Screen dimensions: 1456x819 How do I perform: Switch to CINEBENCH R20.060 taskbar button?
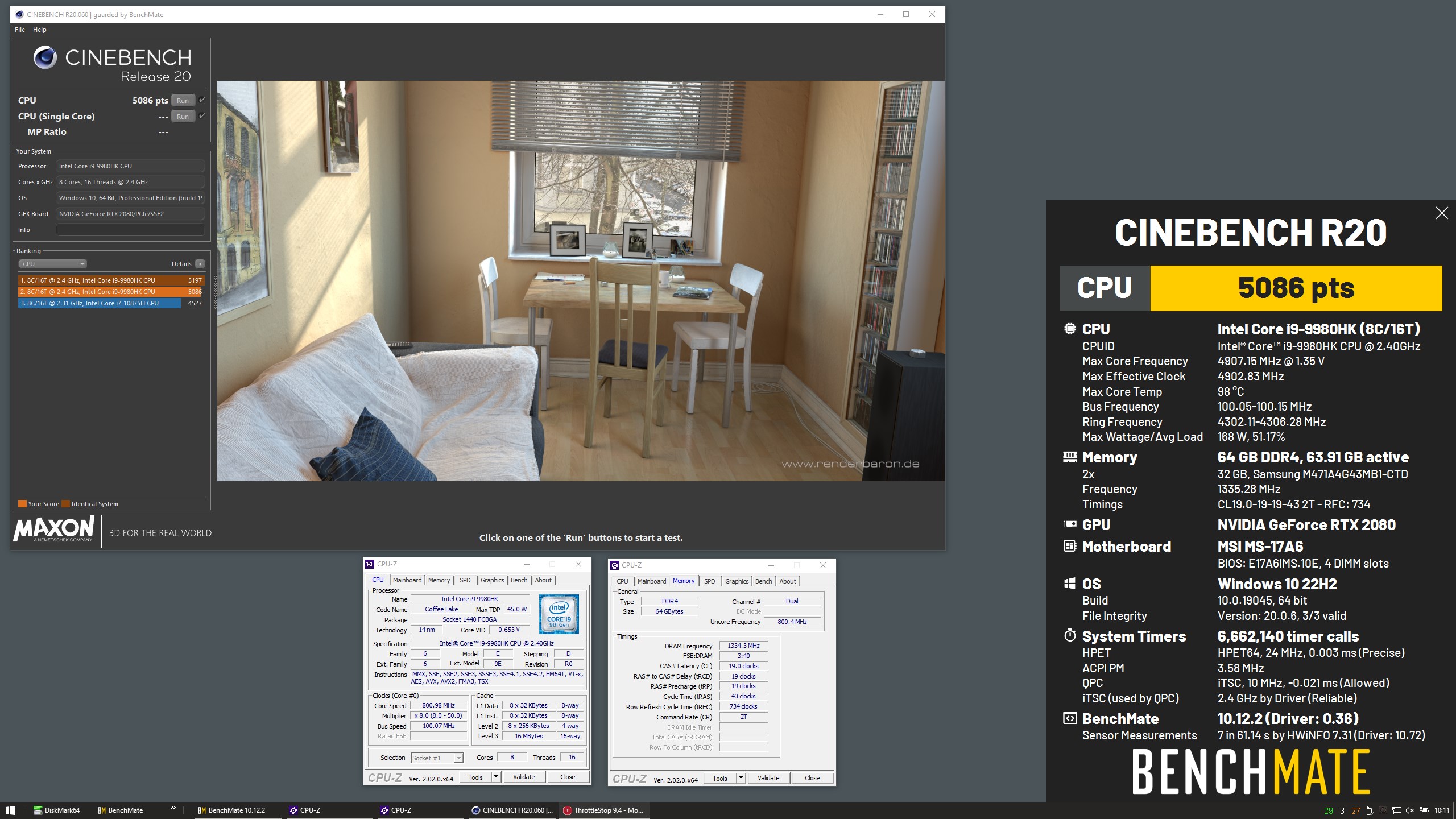click(514, 810)
